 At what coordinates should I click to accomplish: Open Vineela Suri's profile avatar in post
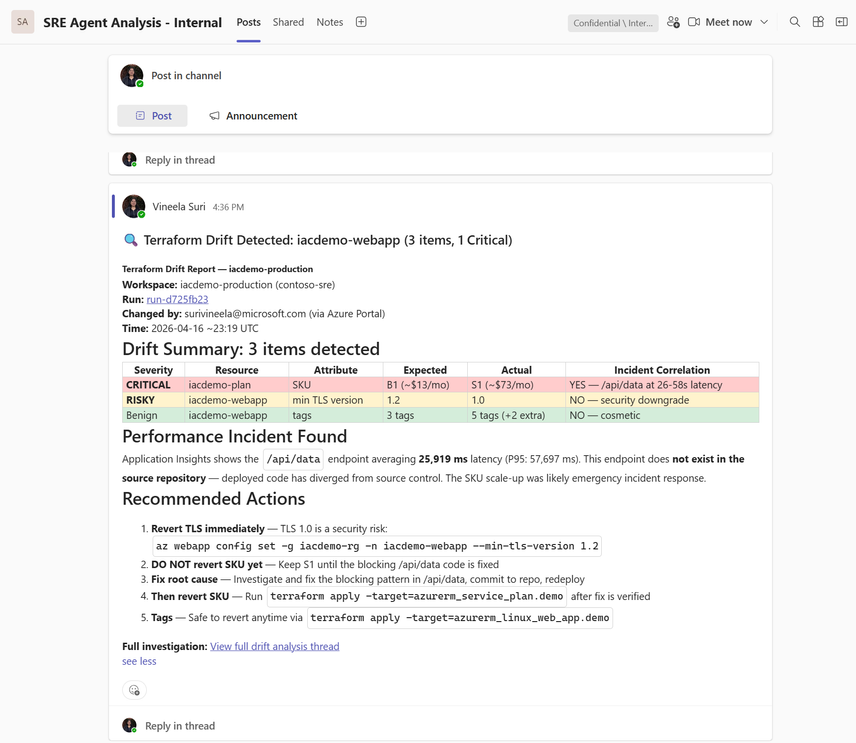click(133, 206)
